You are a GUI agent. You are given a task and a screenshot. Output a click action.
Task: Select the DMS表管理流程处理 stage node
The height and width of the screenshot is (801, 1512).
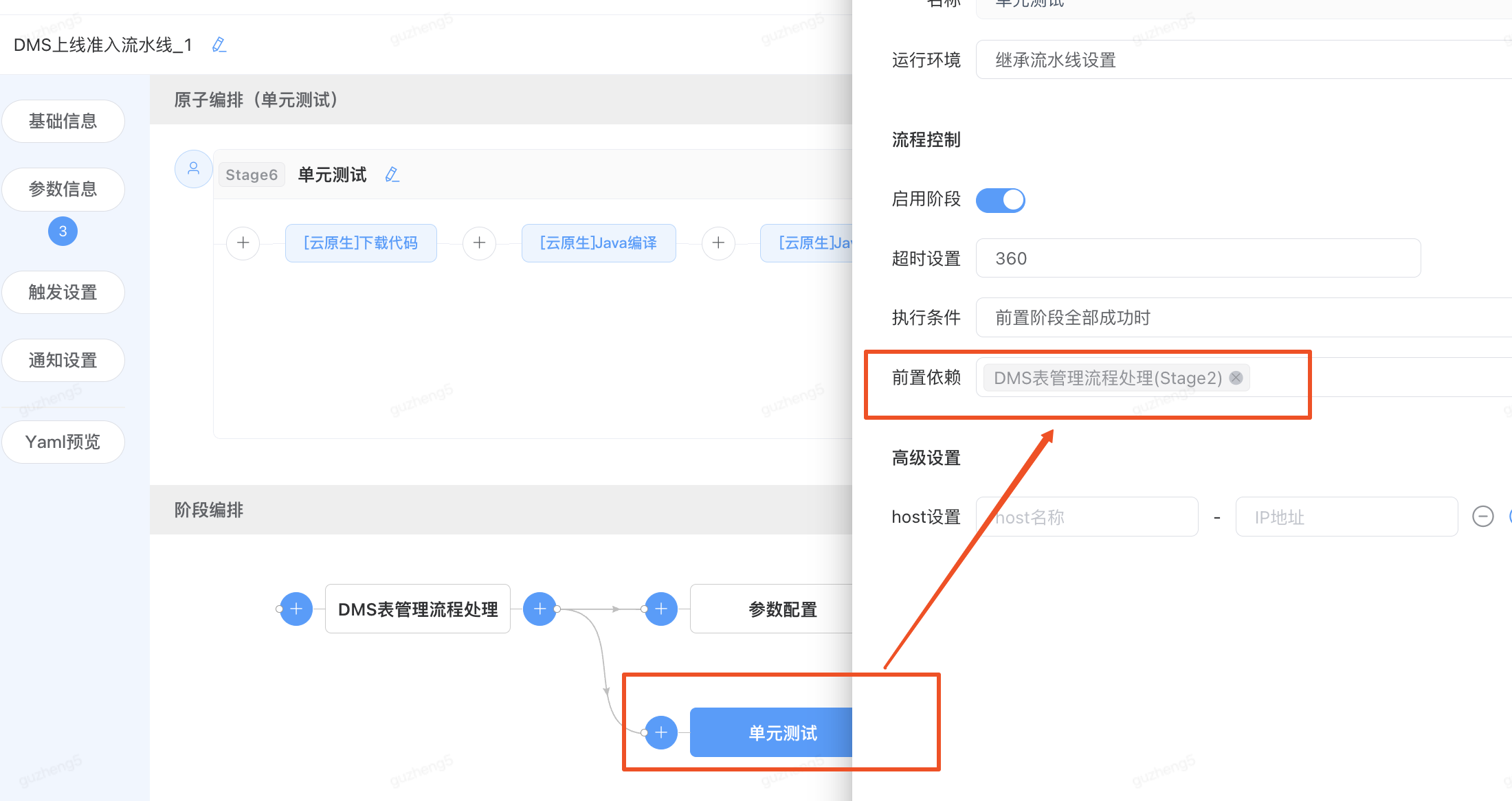click(418, 609)
